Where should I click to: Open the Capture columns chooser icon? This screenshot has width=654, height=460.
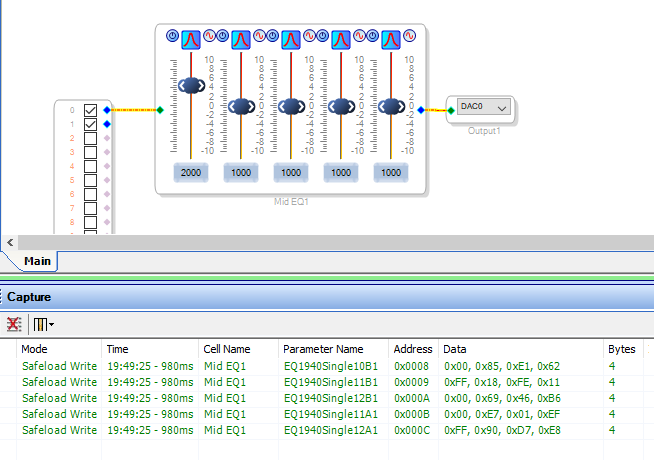43,324
